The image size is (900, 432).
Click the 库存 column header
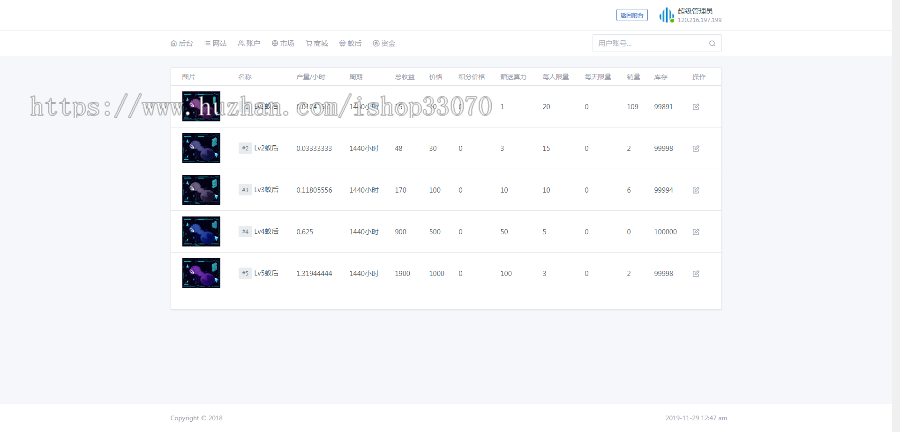pos(661,77)
